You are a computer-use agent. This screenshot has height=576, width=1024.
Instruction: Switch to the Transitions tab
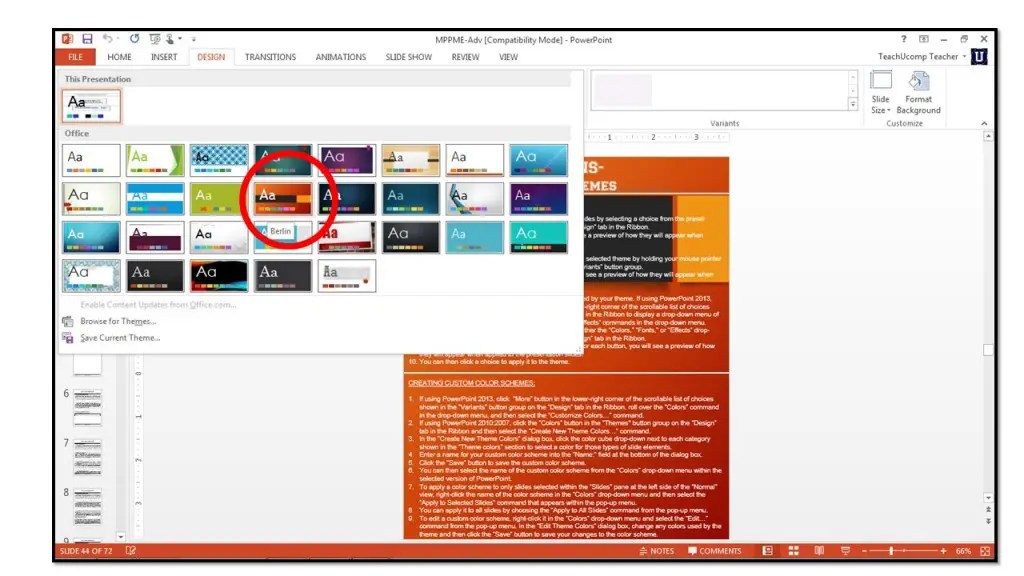click(x=270, y=57)
